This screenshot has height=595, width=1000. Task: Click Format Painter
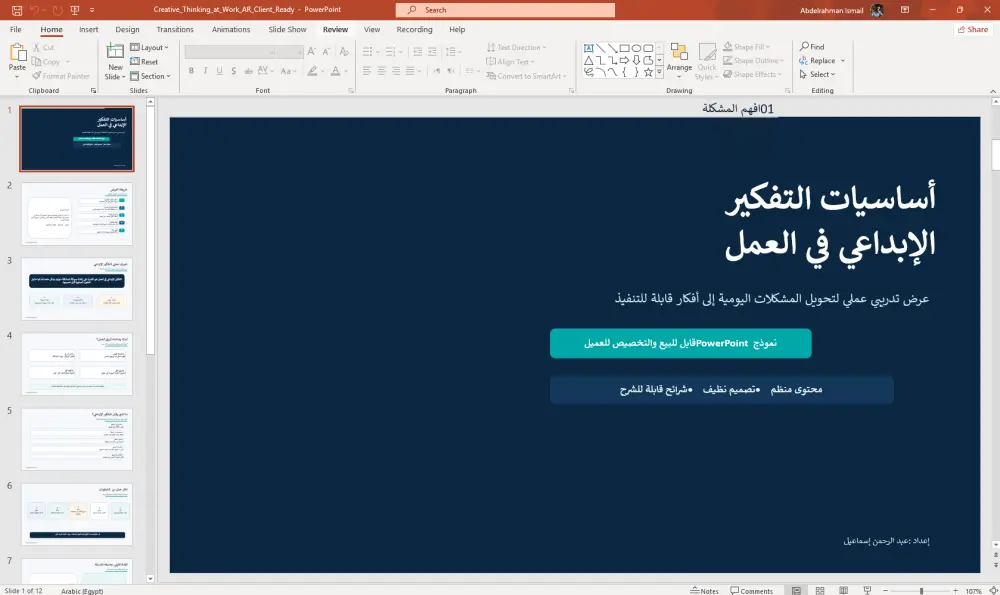tap(61, 76)
